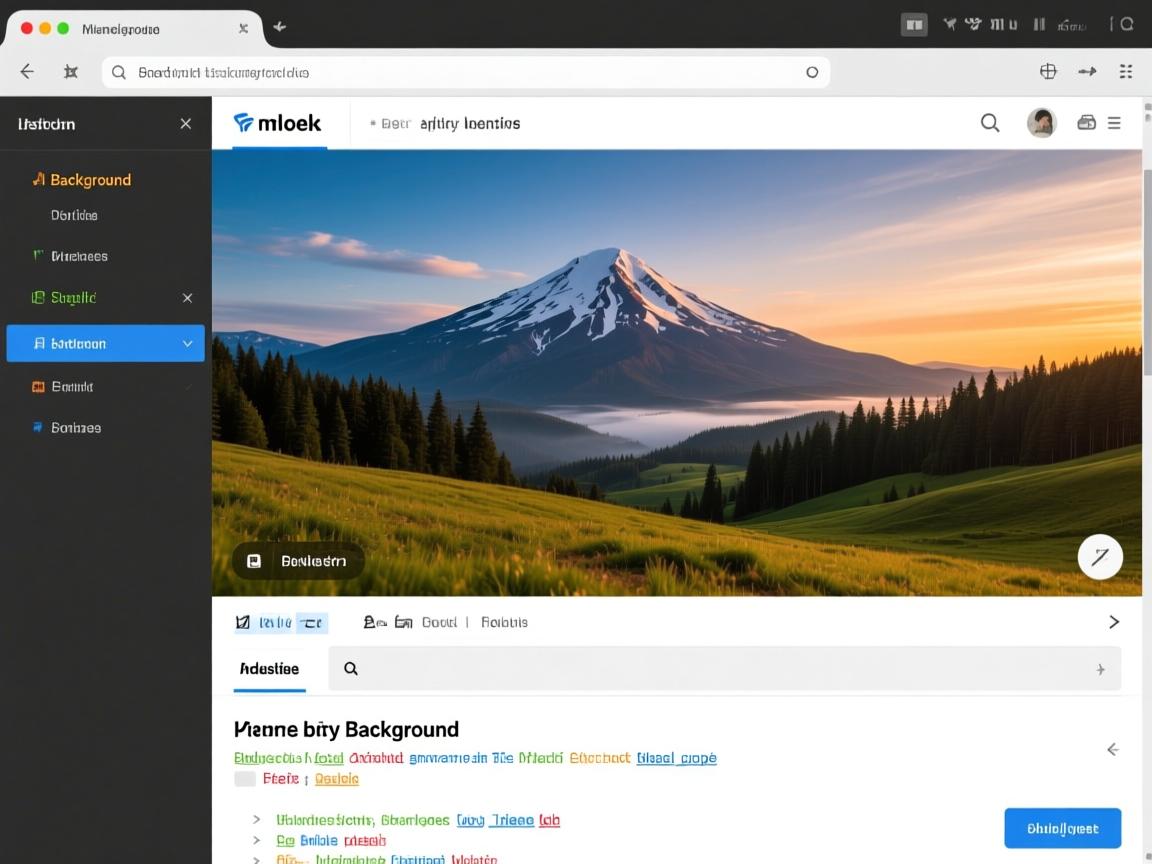Click the right chevron in the row below the image

(1113, 622)
